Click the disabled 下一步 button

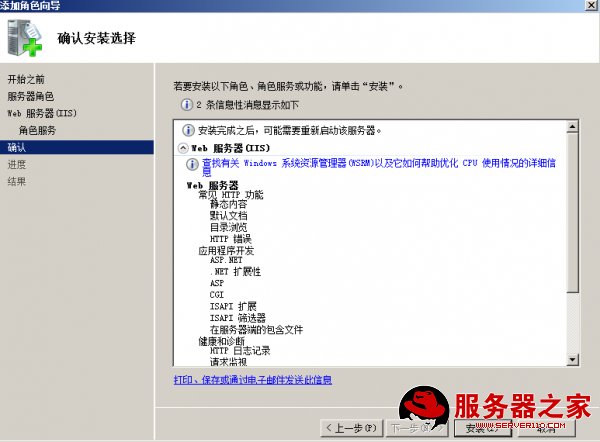[x=417, y=428]
